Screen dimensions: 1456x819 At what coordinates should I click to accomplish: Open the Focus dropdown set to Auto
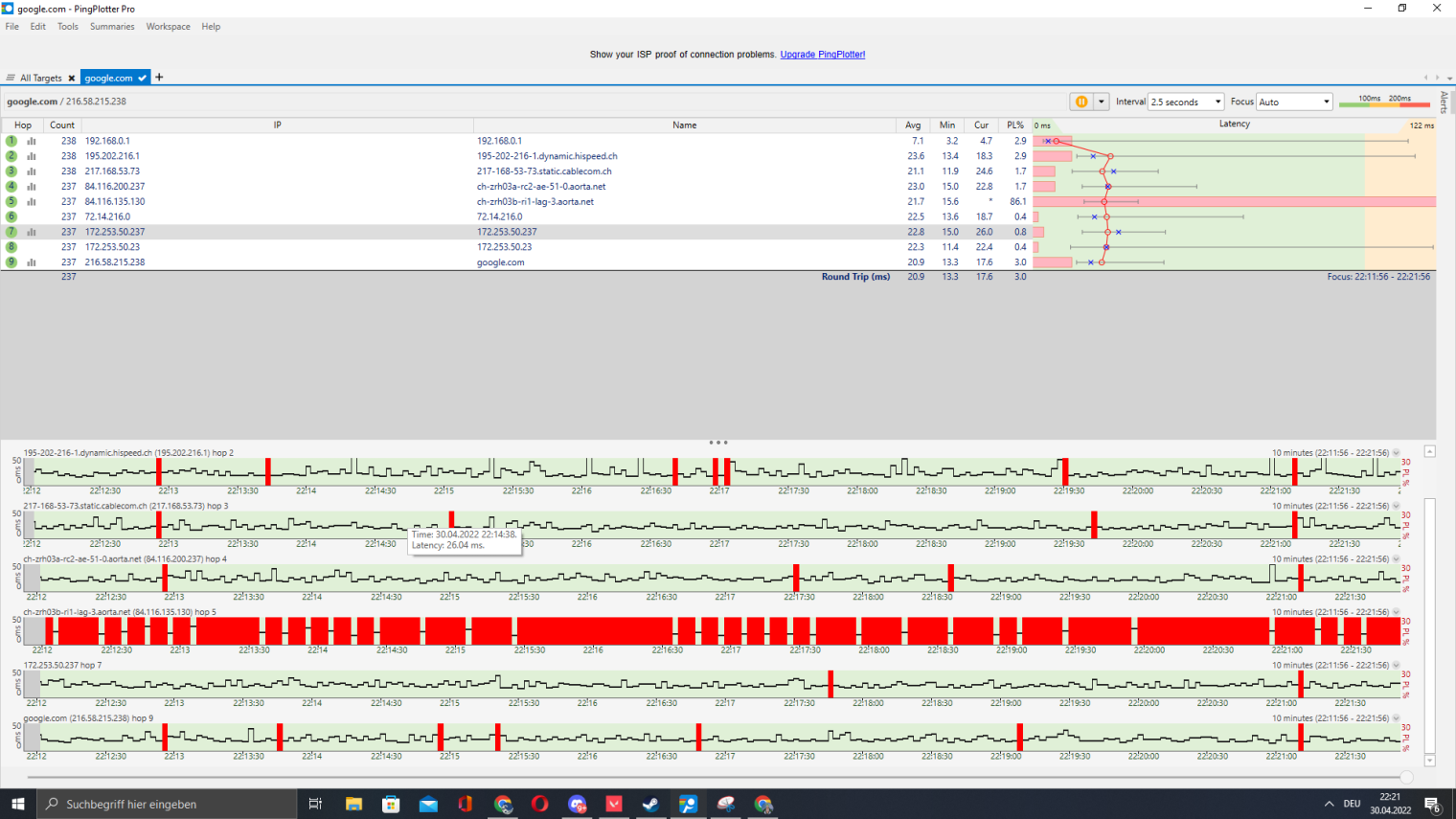tap(1293, 102)
